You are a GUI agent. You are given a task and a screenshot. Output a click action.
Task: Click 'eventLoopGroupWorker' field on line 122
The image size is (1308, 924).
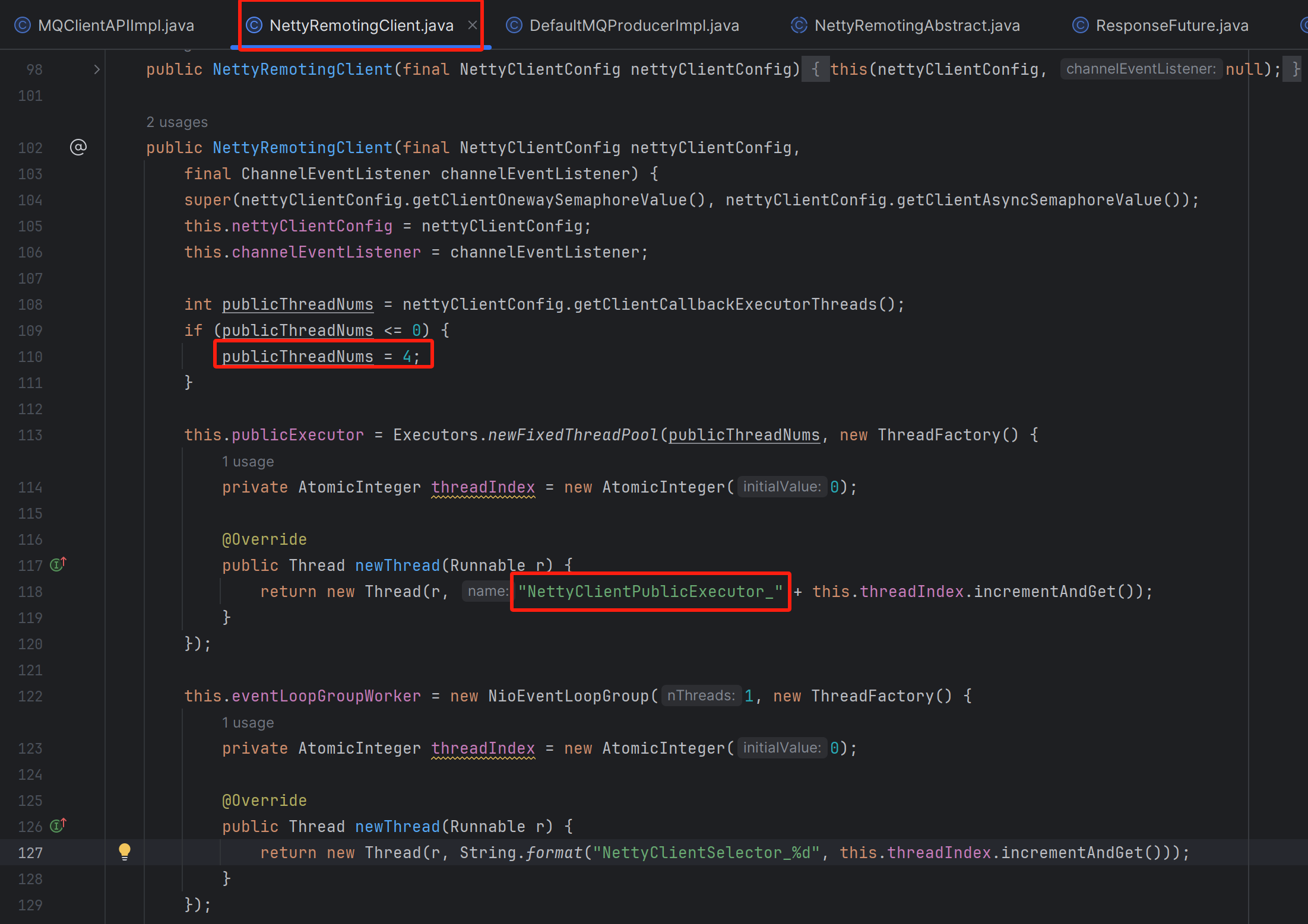tap(326, 696)
